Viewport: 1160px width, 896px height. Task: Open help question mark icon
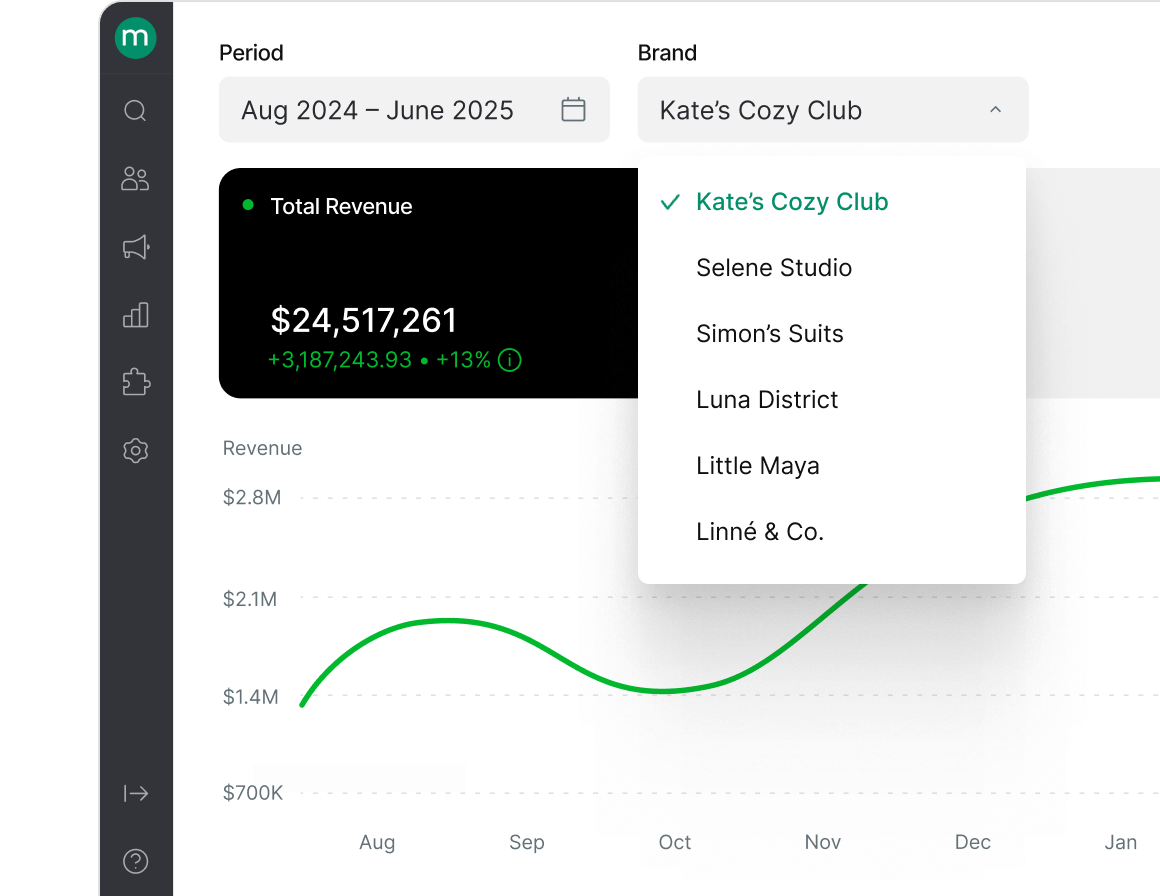(x=136, y=861)
